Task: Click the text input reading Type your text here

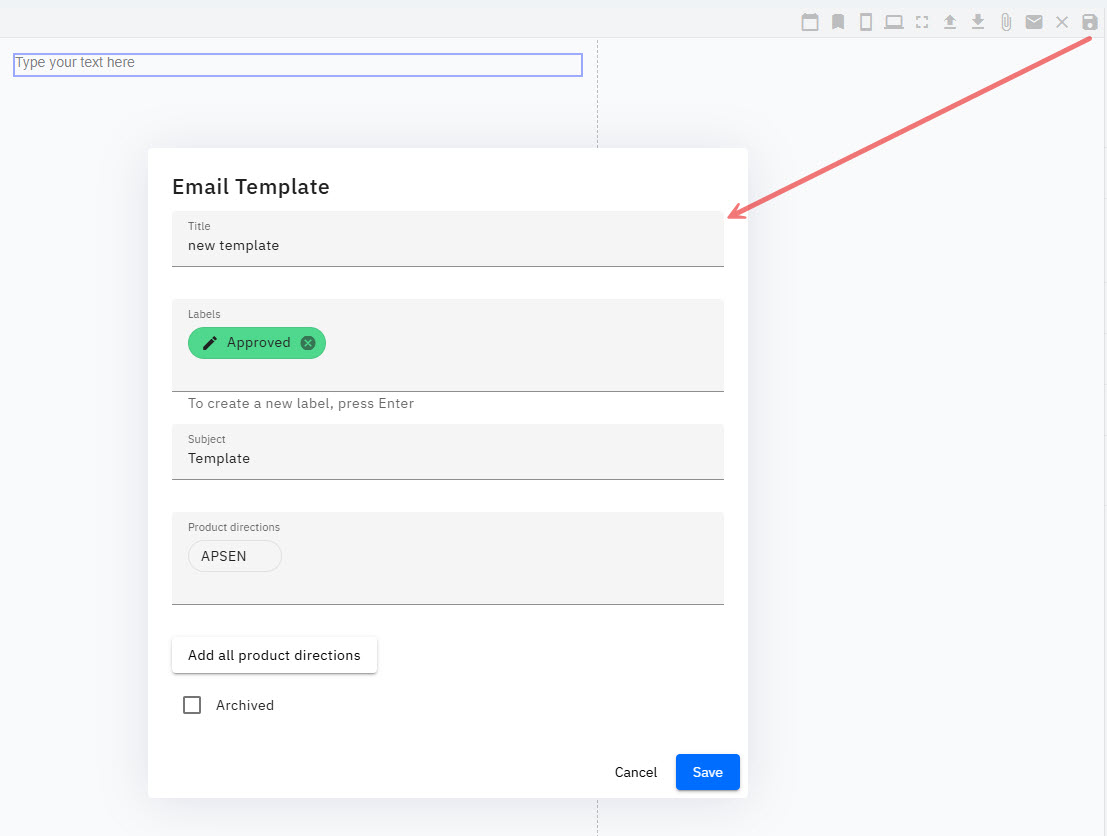Action: point(297,64)
